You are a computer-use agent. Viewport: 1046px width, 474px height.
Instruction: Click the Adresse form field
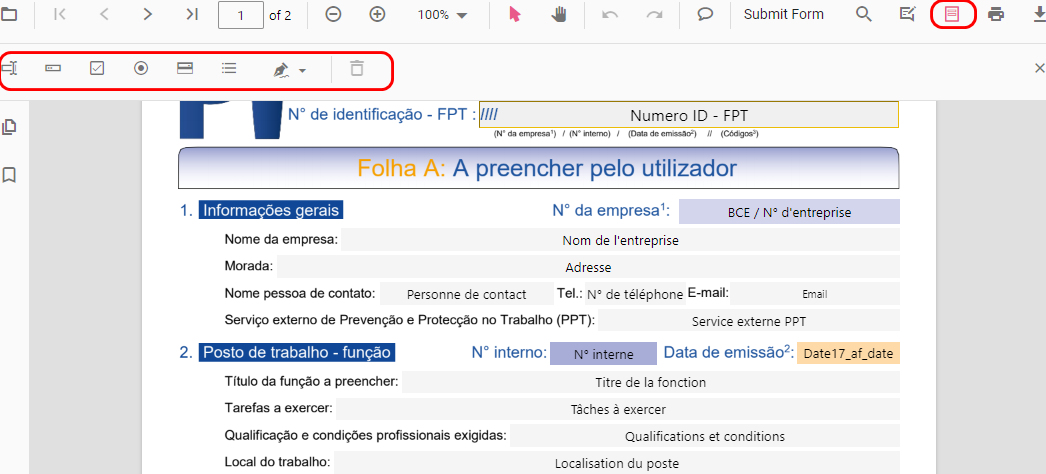(x=588, y=267)
